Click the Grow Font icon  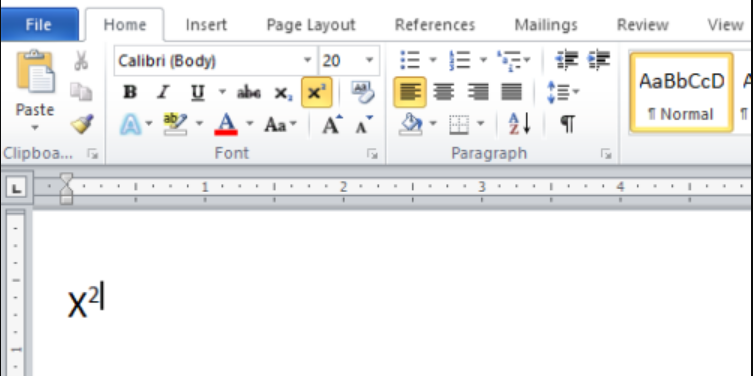[x=332, y=124]
